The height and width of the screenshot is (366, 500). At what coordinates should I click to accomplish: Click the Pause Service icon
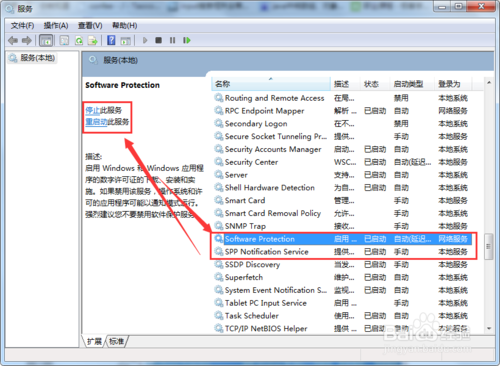tap(172, 40)
